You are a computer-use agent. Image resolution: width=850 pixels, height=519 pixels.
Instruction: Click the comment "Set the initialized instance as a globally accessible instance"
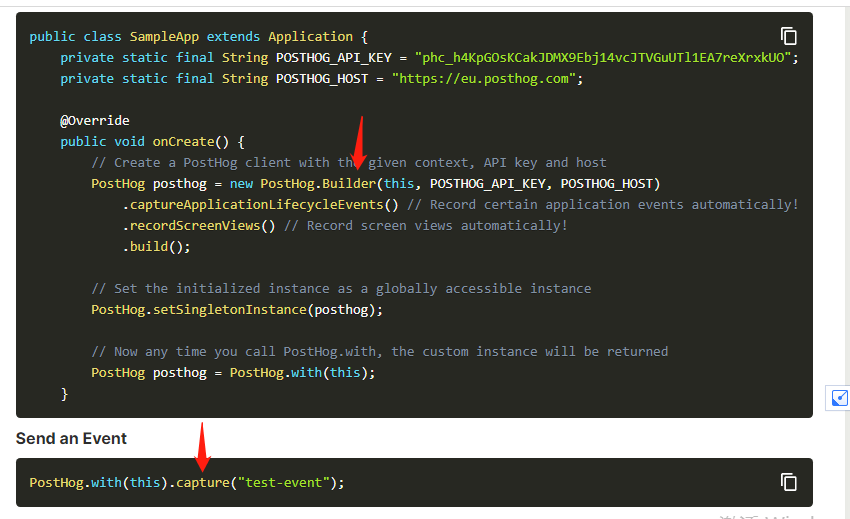[x=342, y=289]
